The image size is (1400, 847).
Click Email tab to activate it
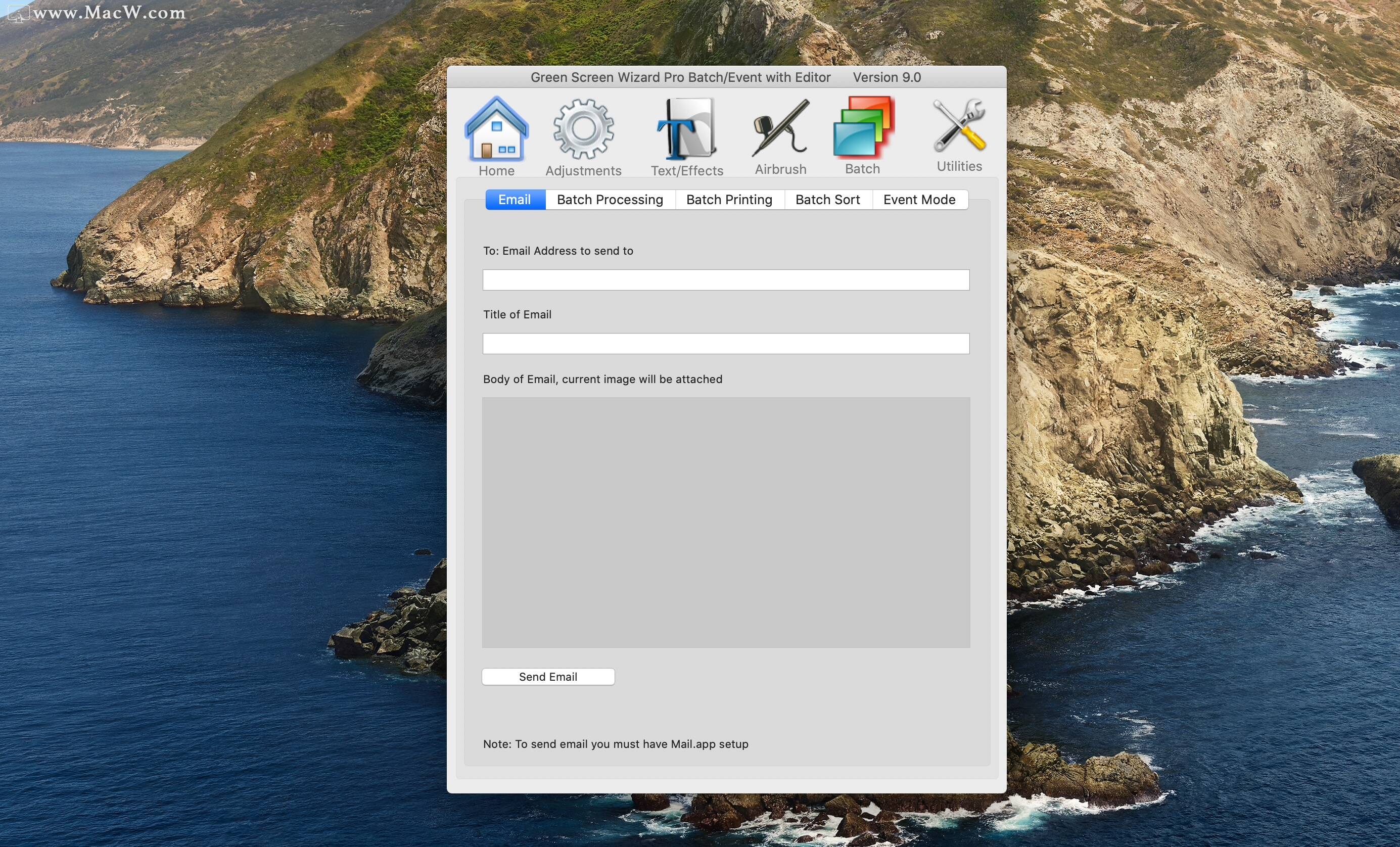point(514,198)
